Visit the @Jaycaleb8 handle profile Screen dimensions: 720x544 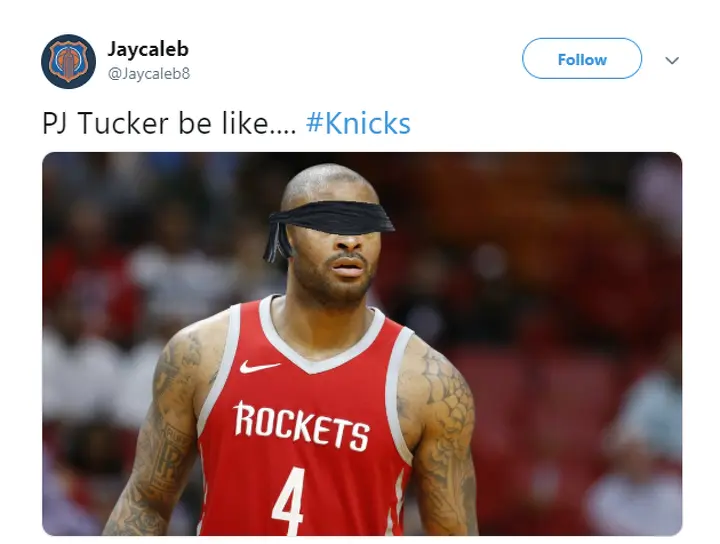(x=149, y=73)
